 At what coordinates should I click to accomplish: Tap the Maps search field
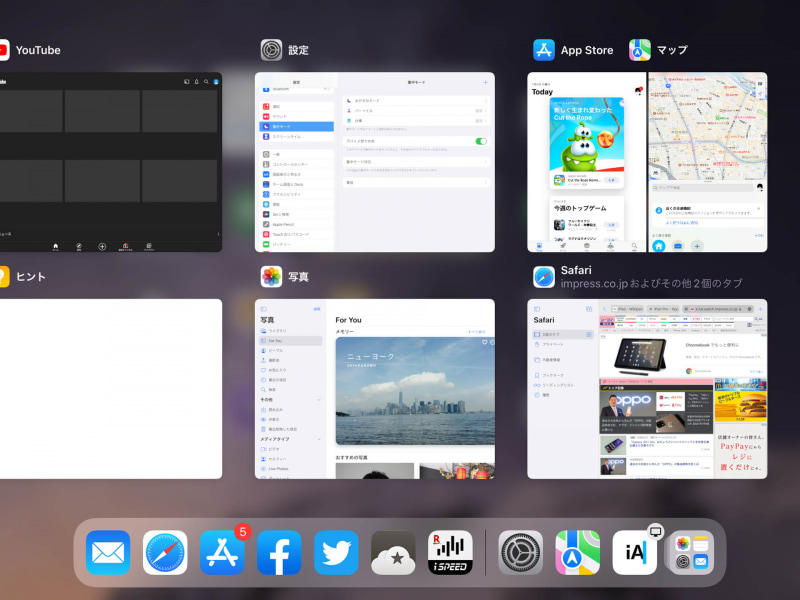point(702,188)
